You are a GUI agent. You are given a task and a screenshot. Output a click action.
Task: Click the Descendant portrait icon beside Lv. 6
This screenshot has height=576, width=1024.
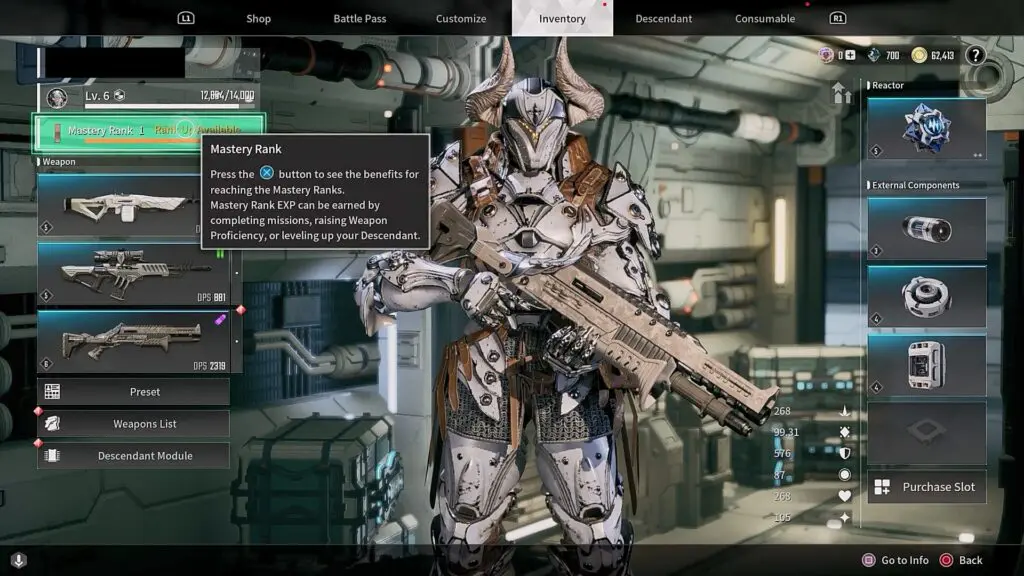point(59,97)
